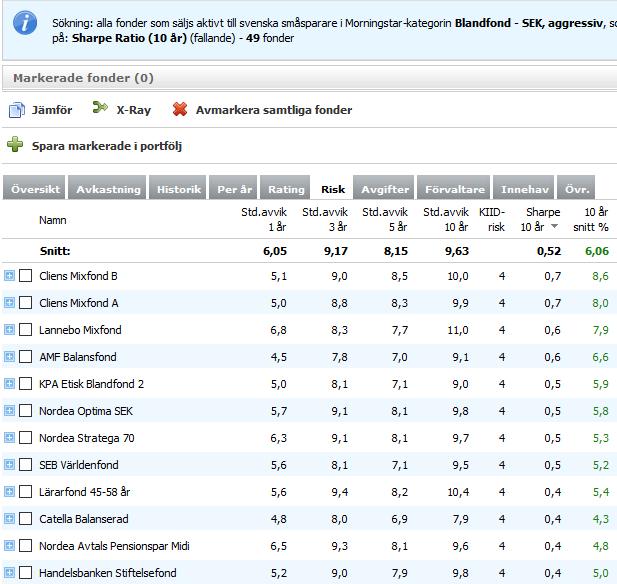This screenshot has height=584, width=617.
Task: Open the Innehav tab
Action: click(524, 188)
